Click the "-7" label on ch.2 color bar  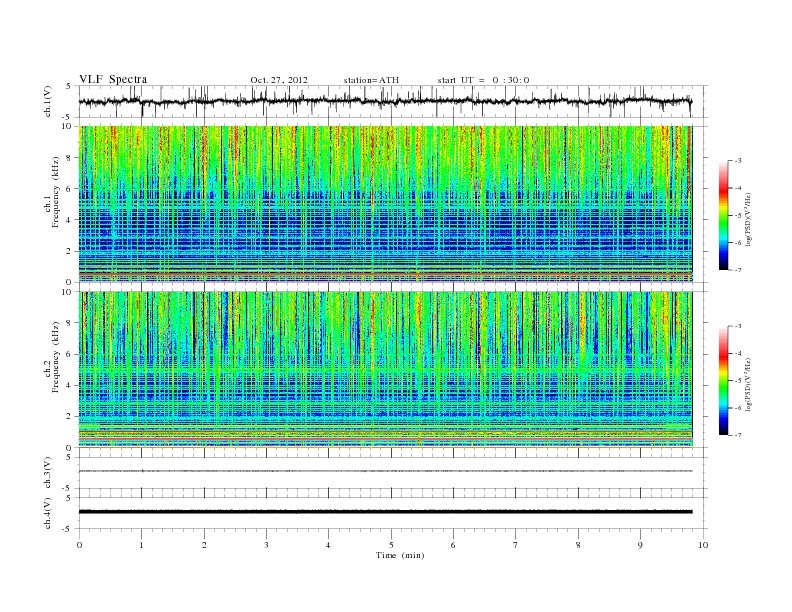[737, 435]
